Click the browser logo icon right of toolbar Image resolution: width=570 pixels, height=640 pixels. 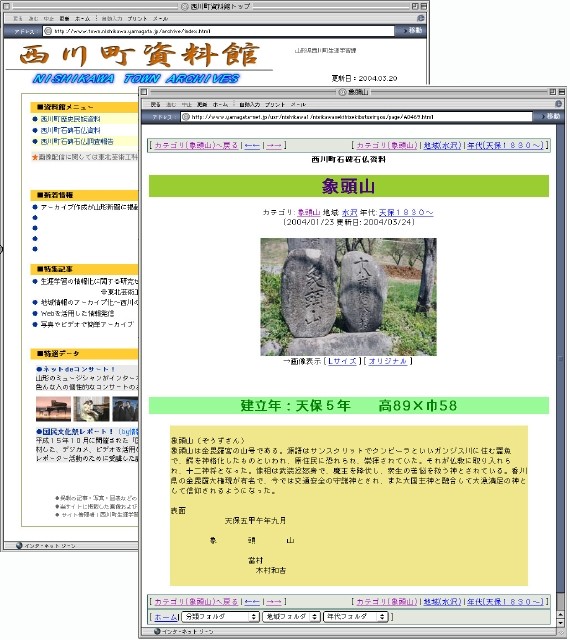[x=558, y=104]
